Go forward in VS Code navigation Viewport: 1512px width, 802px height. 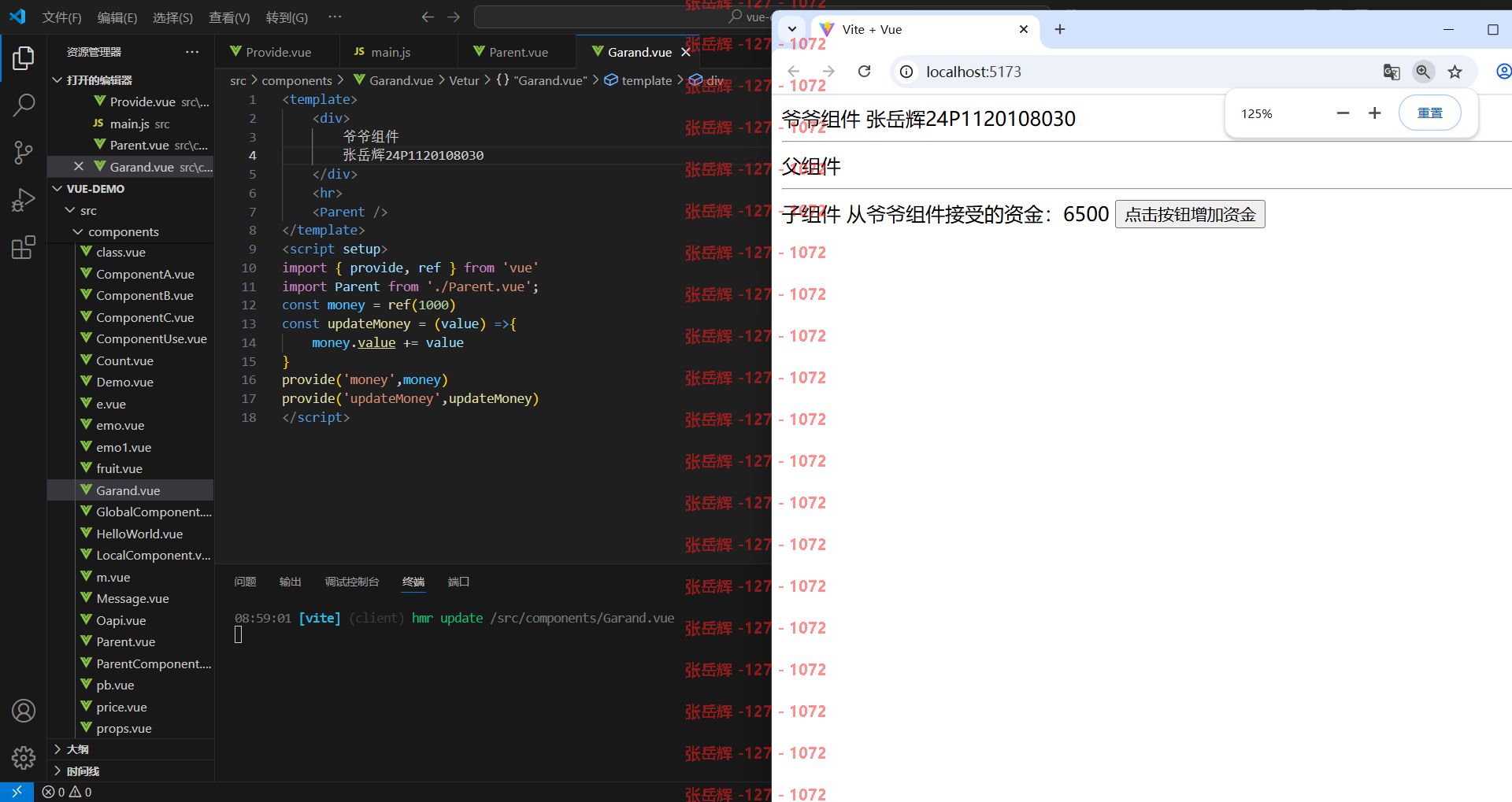[x=454, y=17]
